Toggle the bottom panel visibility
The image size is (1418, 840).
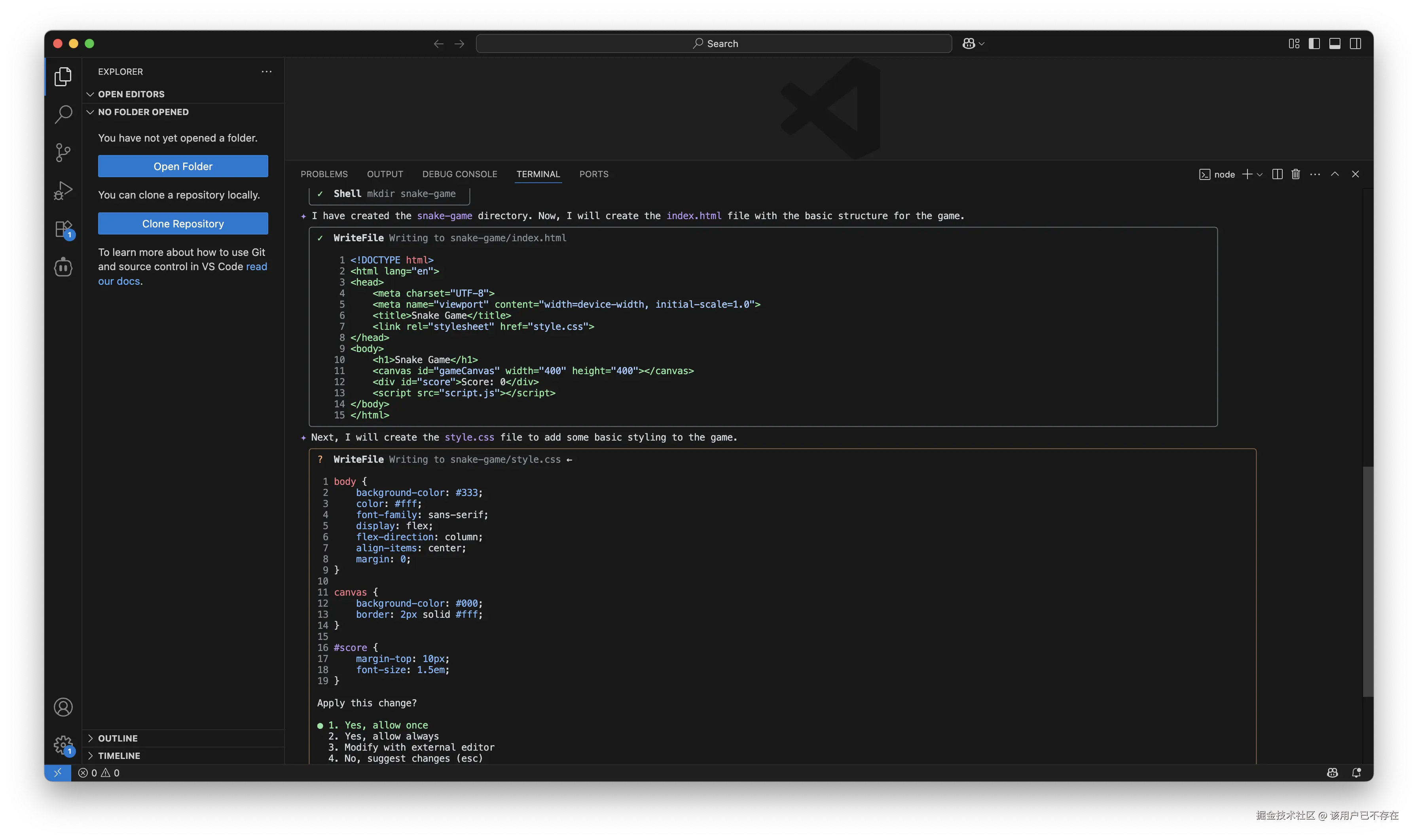(1334, 44)
